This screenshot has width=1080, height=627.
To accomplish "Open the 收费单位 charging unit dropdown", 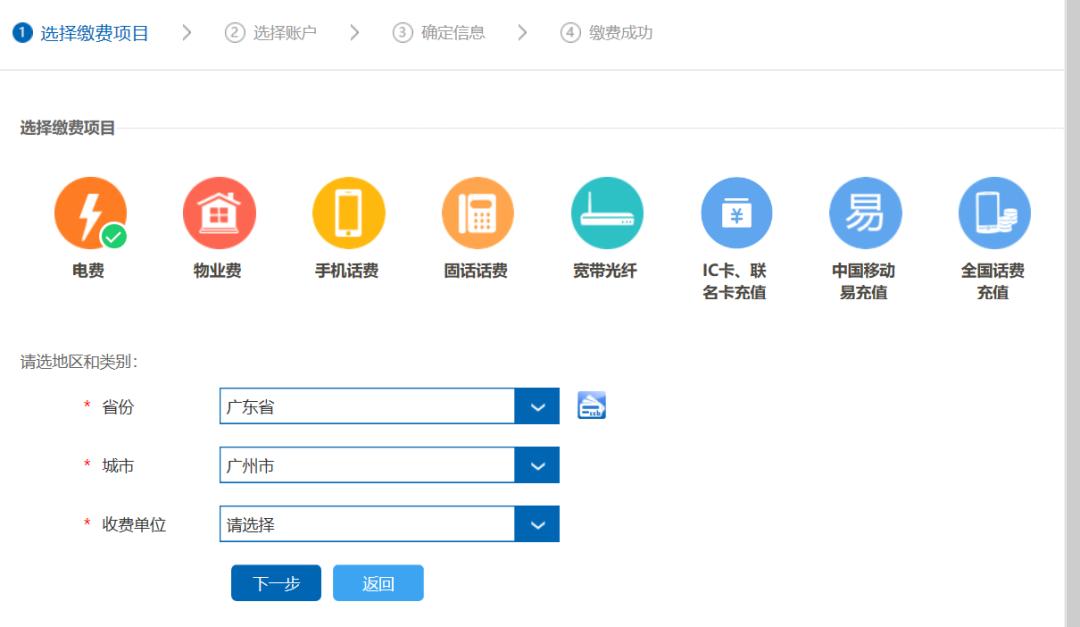I will pos(538,523).
